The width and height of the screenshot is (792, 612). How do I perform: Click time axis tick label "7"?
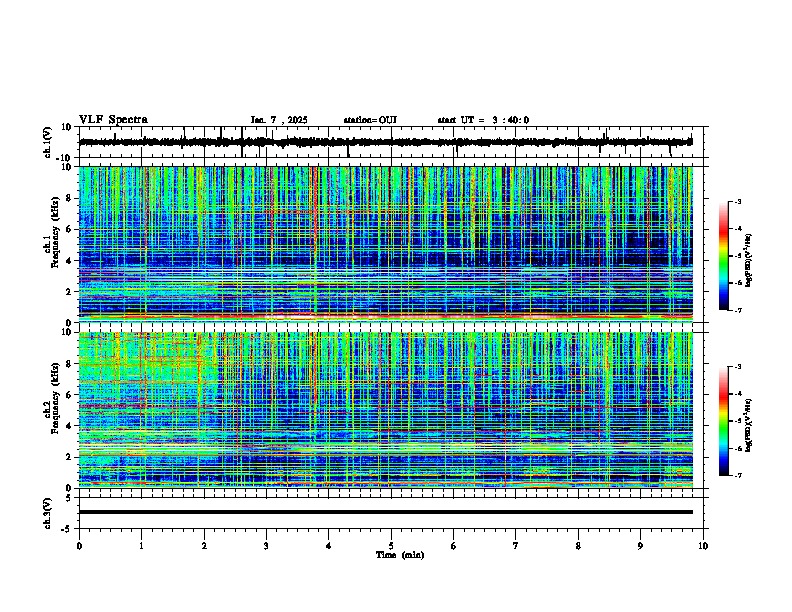516,546
